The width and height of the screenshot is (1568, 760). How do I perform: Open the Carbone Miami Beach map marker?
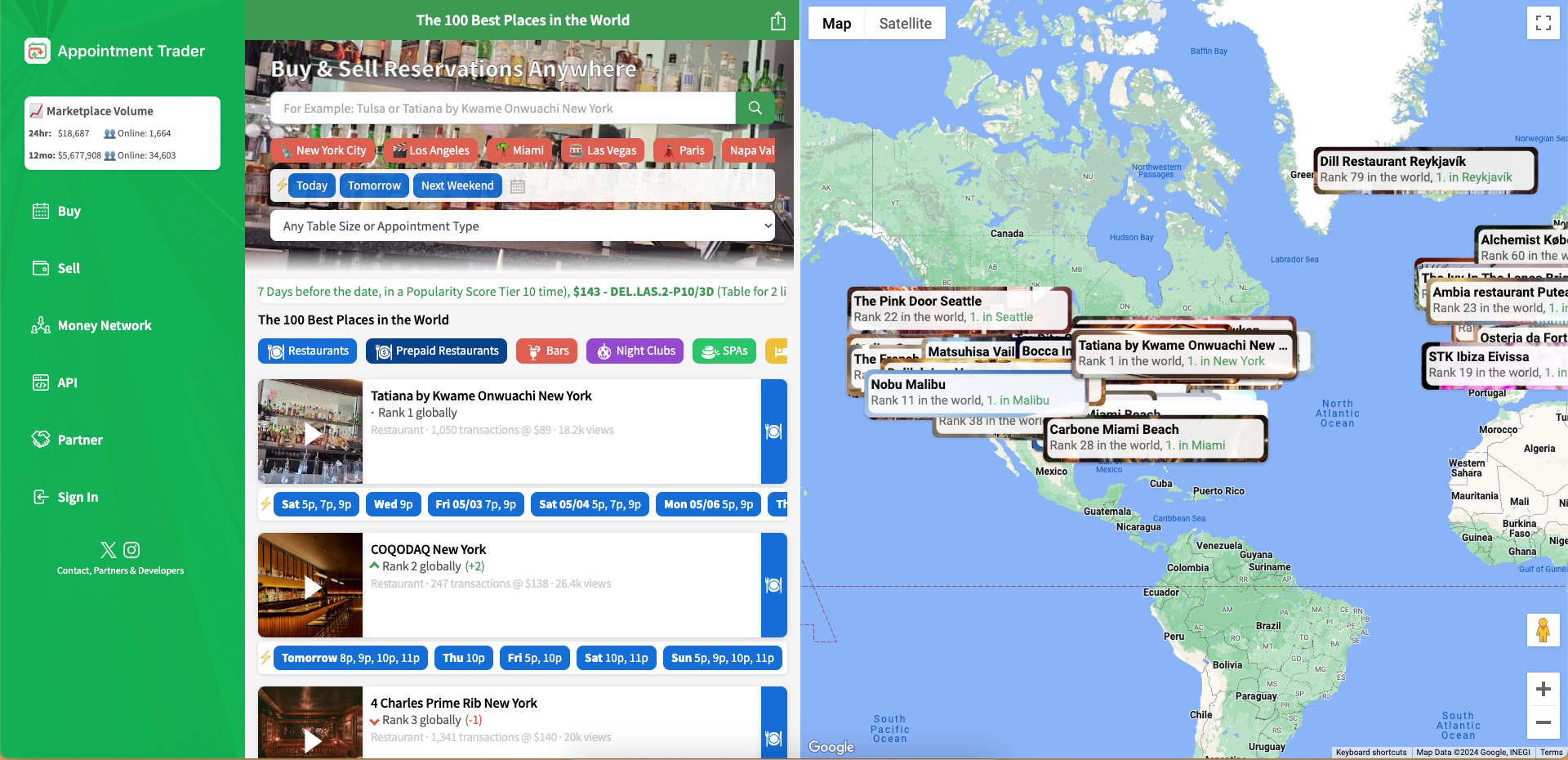1155,437
